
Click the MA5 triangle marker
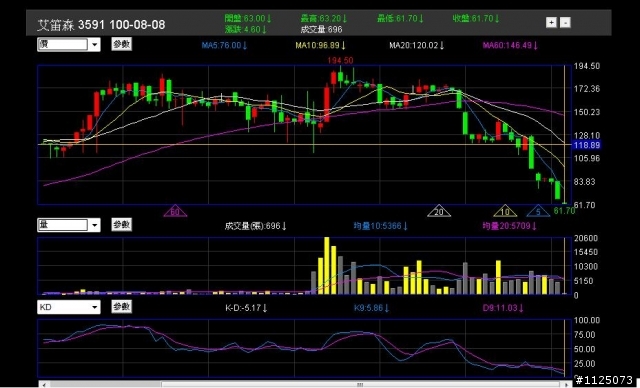click(538, 211)
